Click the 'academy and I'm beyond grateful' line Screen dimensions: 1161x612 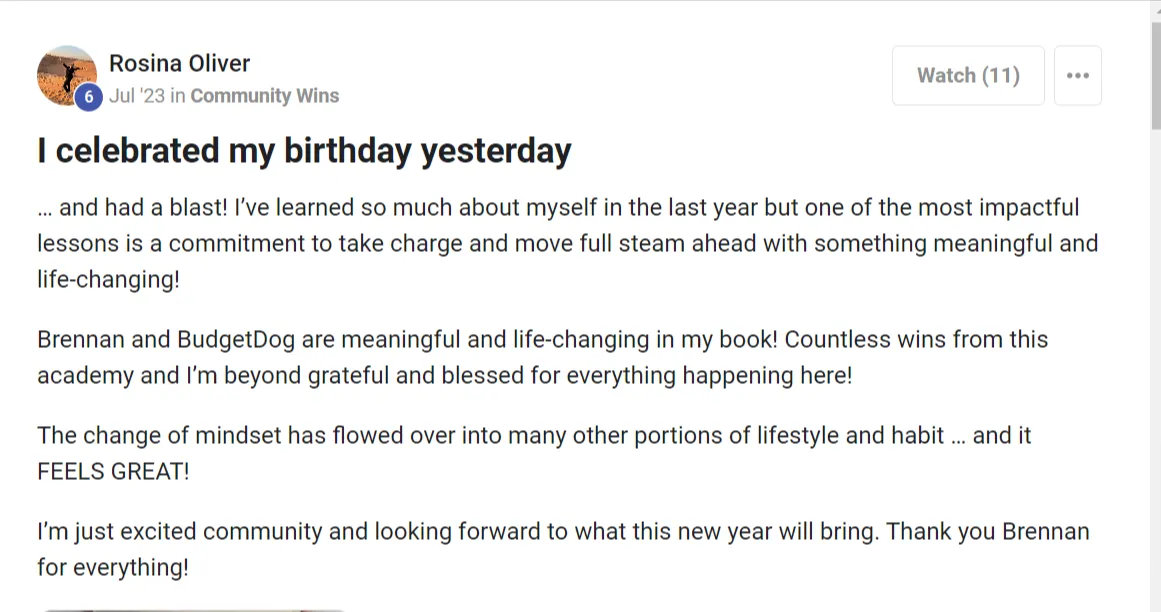coord(444,376)
